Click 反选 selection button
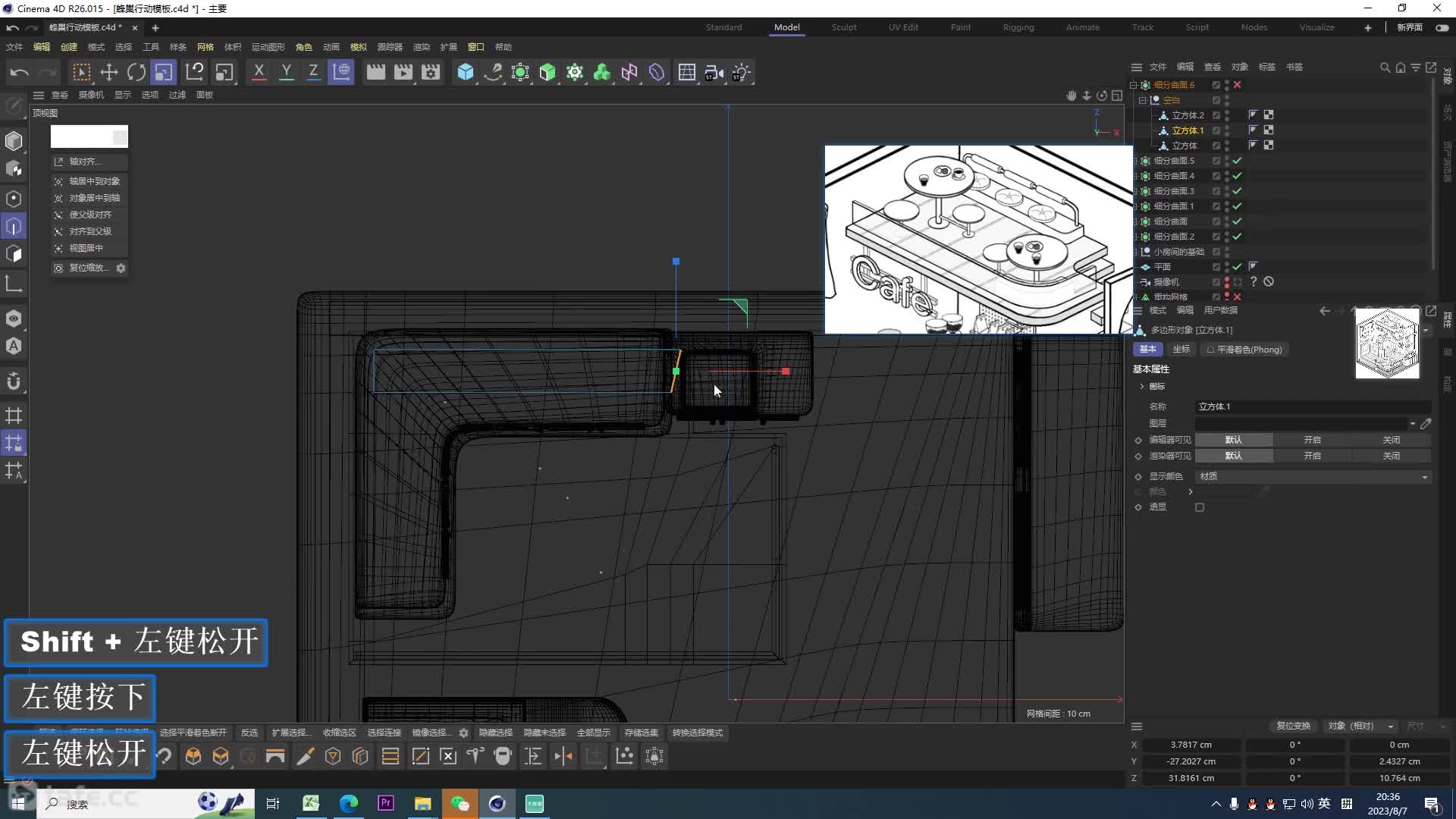Viewport: 1456px width, 819px height. click(x=249, y=733)
